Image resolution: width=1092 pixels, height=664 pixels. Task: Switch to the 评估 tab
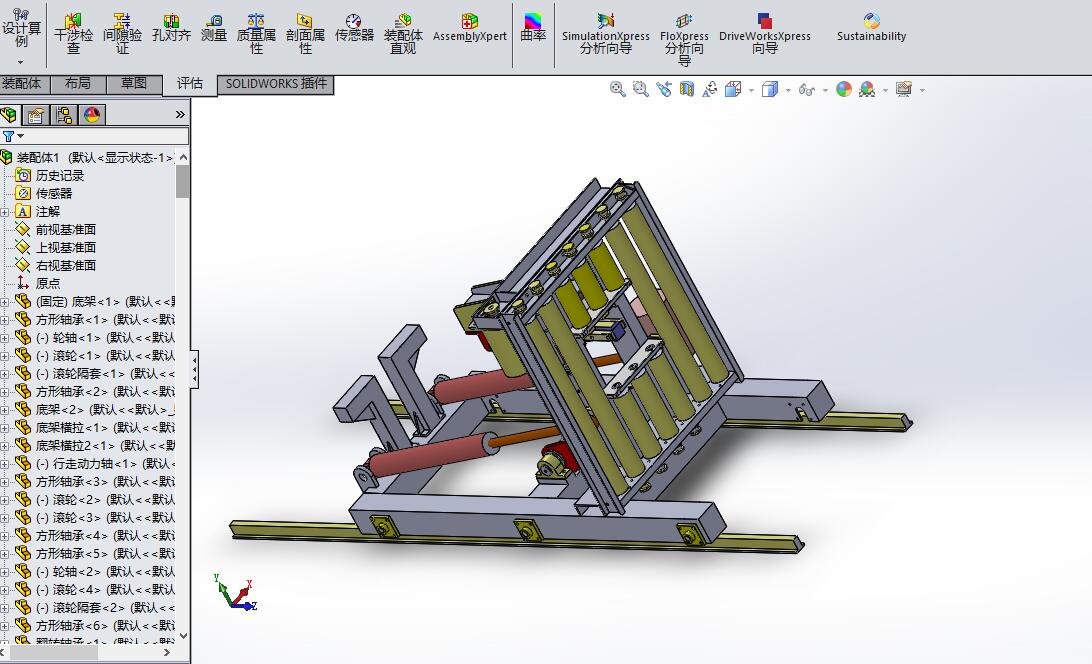189,84
